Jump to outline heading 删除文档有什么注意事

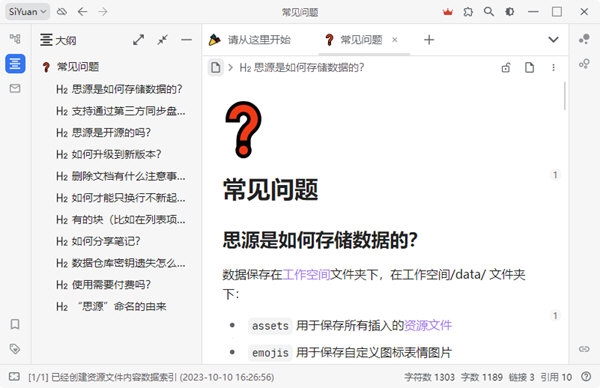click(121, 176)
